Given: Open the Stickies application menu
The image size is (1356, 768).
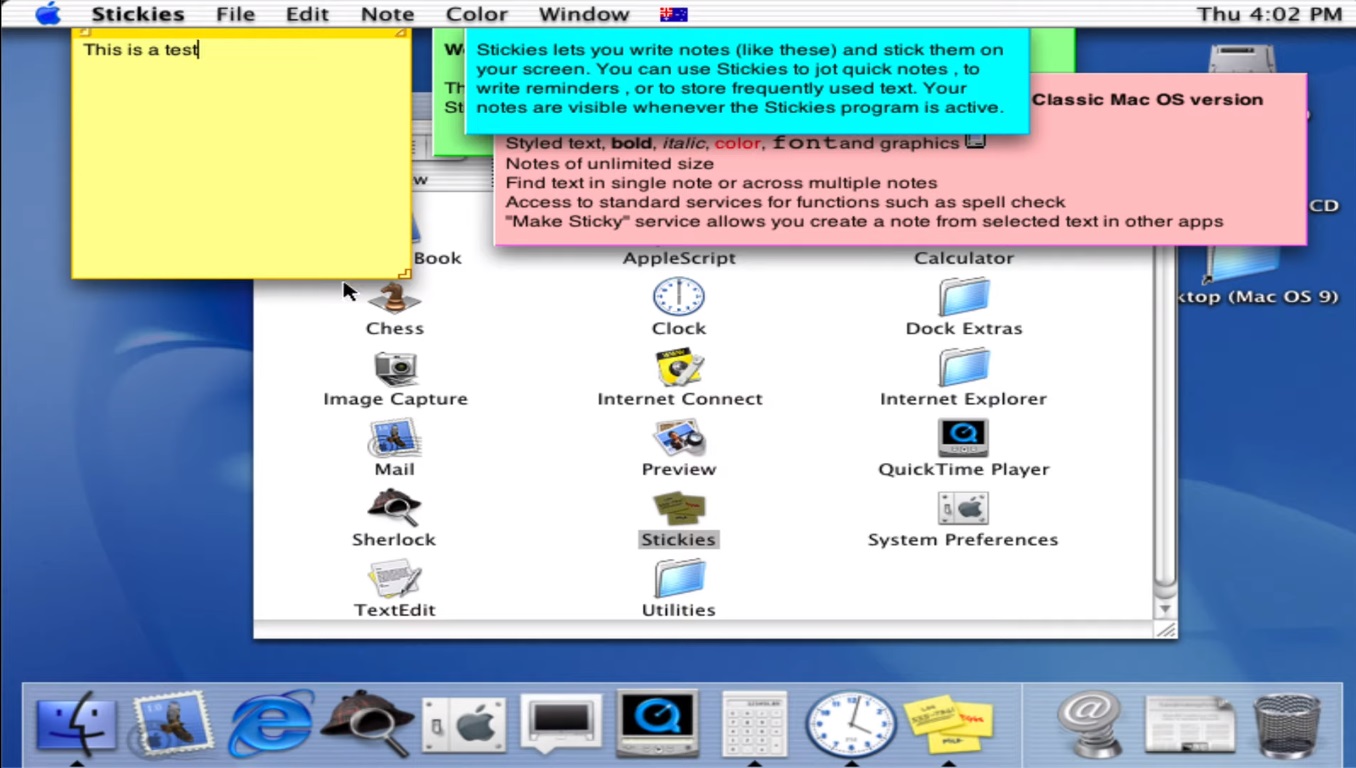Looking at the screenshot, I should [x=138, y=14].
